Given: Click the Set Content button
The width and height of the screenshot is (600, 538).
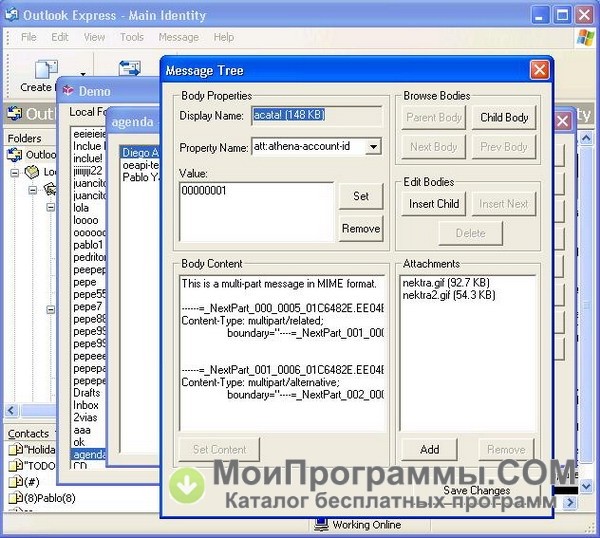Looking at the screenshot, I should pyautogui.click(x=219, y=450).
